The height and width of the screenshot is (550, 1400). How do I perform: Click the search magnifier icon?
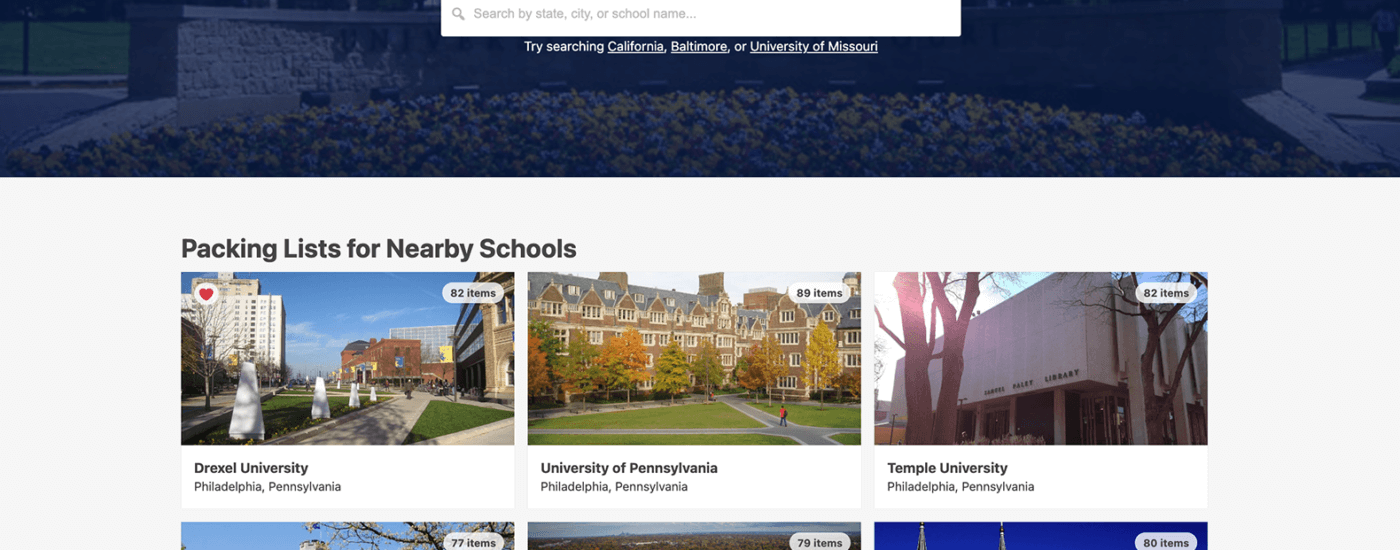458,14
